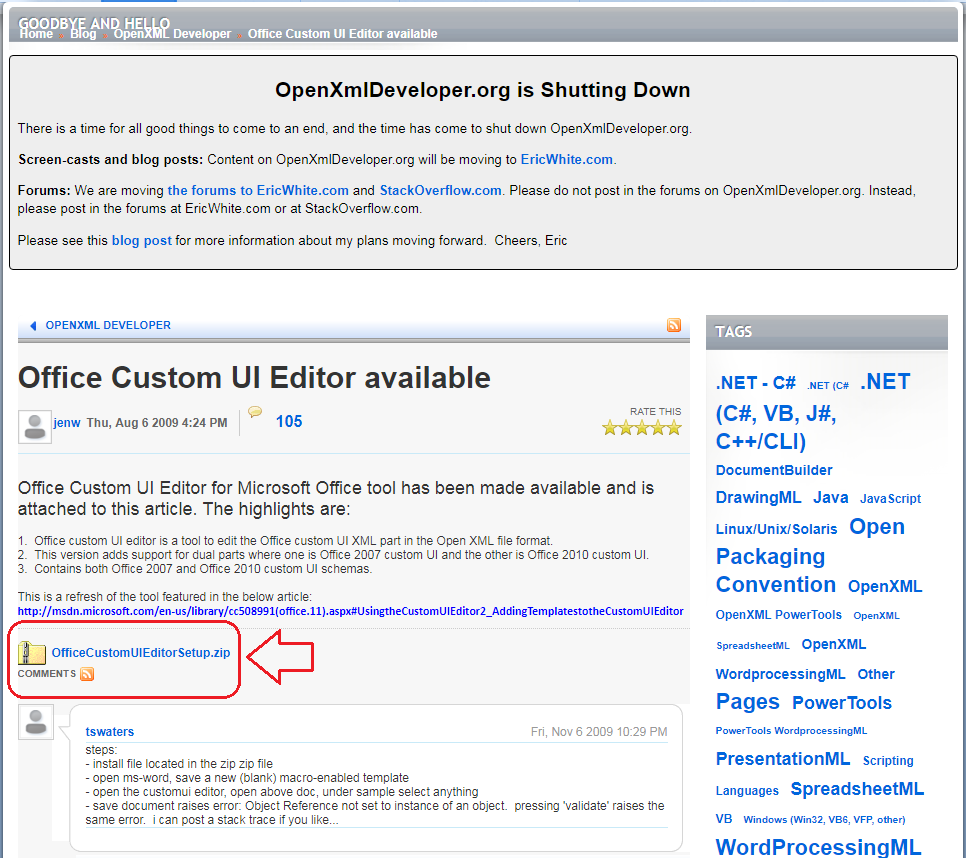Click the article title 'Office Custom UI Editor available'
Image resolution: width=966 pixels, height=858 pixels.
pyautogui.click(x=254, y=378)
